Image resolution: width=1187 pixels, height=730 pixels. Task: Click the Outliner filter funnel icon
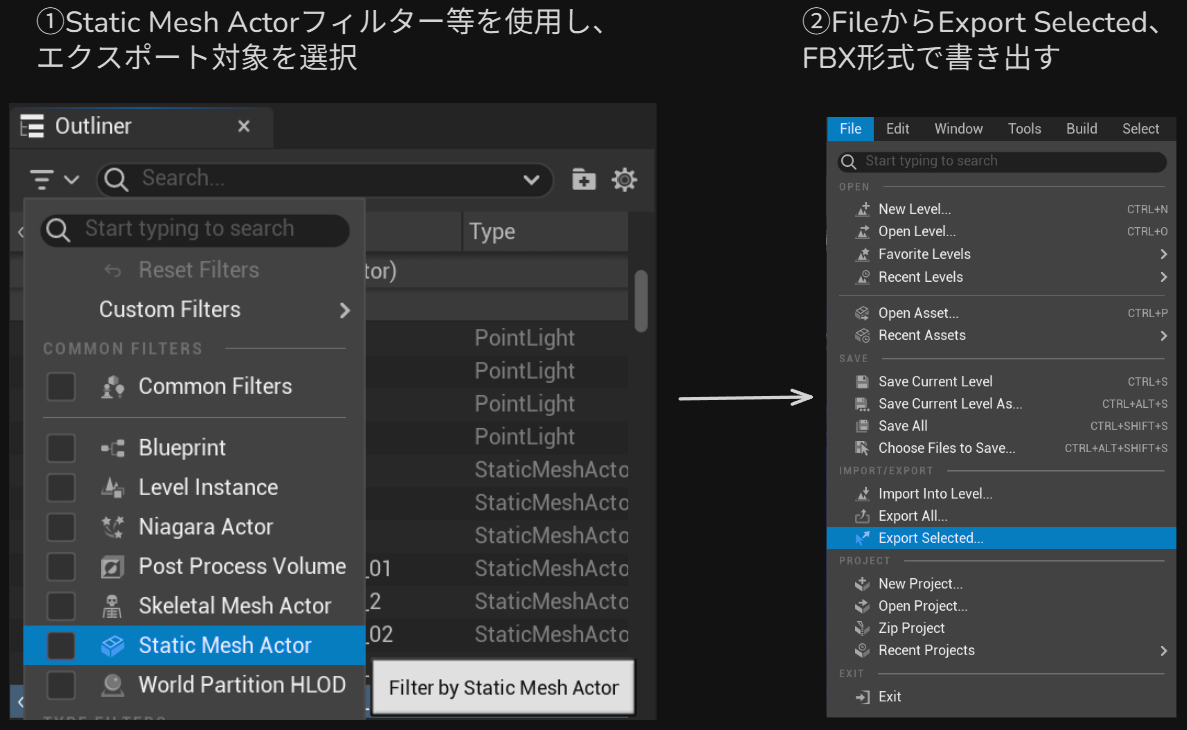(42, 180)
